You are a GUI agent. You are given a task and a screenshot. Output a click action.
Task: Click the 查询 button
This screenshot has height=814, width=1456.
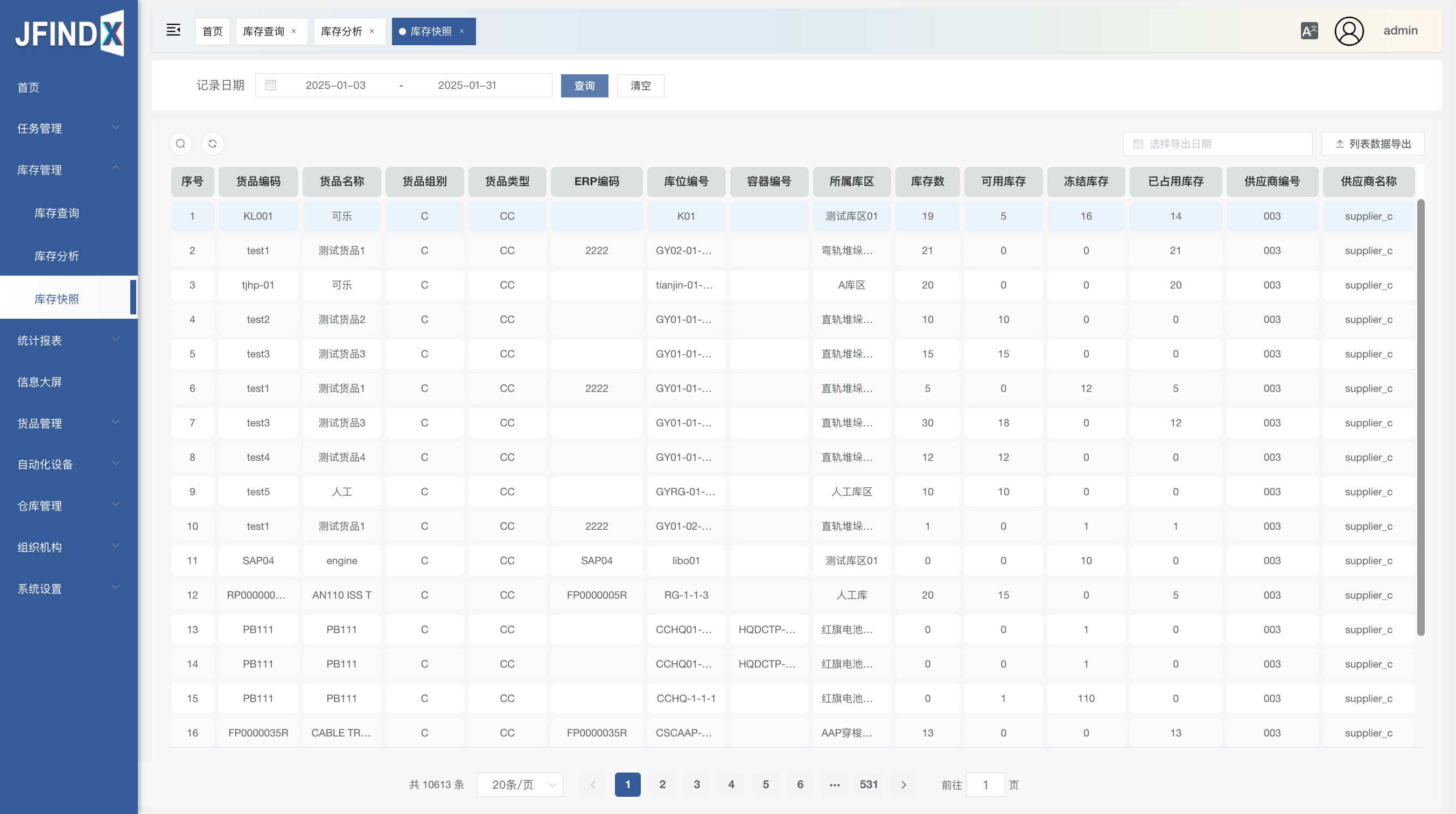(x=584, y=86)
